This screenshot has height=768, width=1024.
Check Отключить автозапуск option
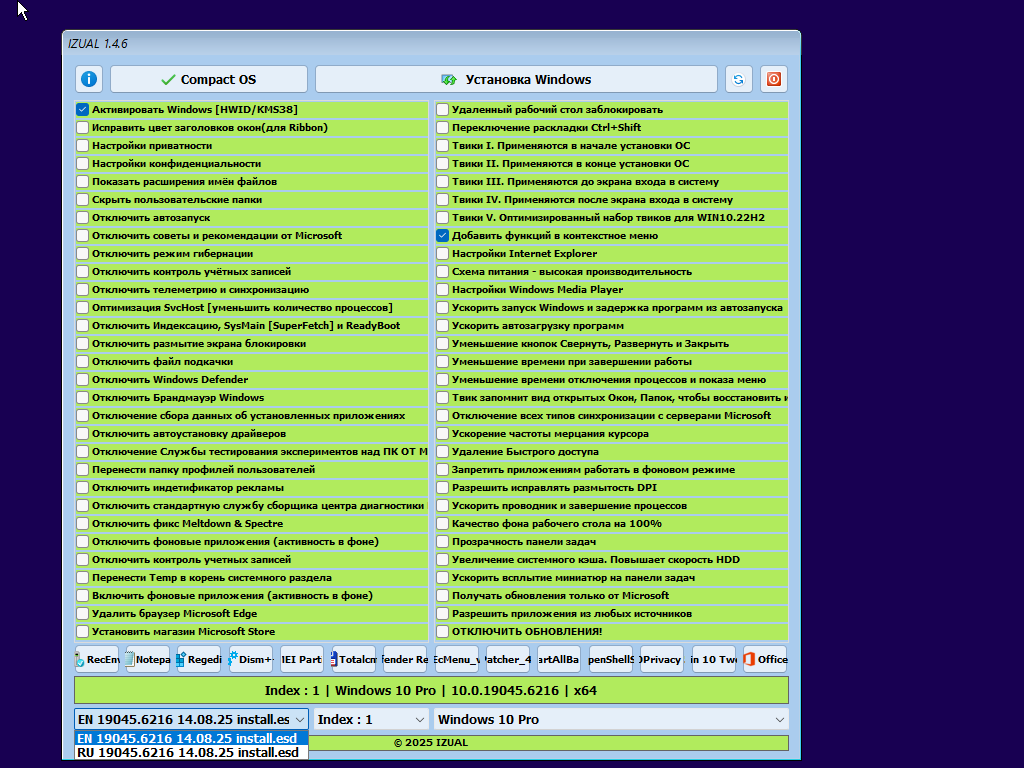click(x=82, y=217)
